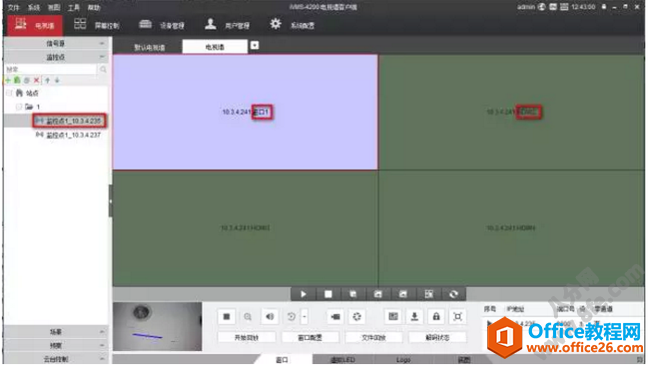Screen dimensions: 650x365
Task: Click the red X delete icon
Action: pos(36,80)
